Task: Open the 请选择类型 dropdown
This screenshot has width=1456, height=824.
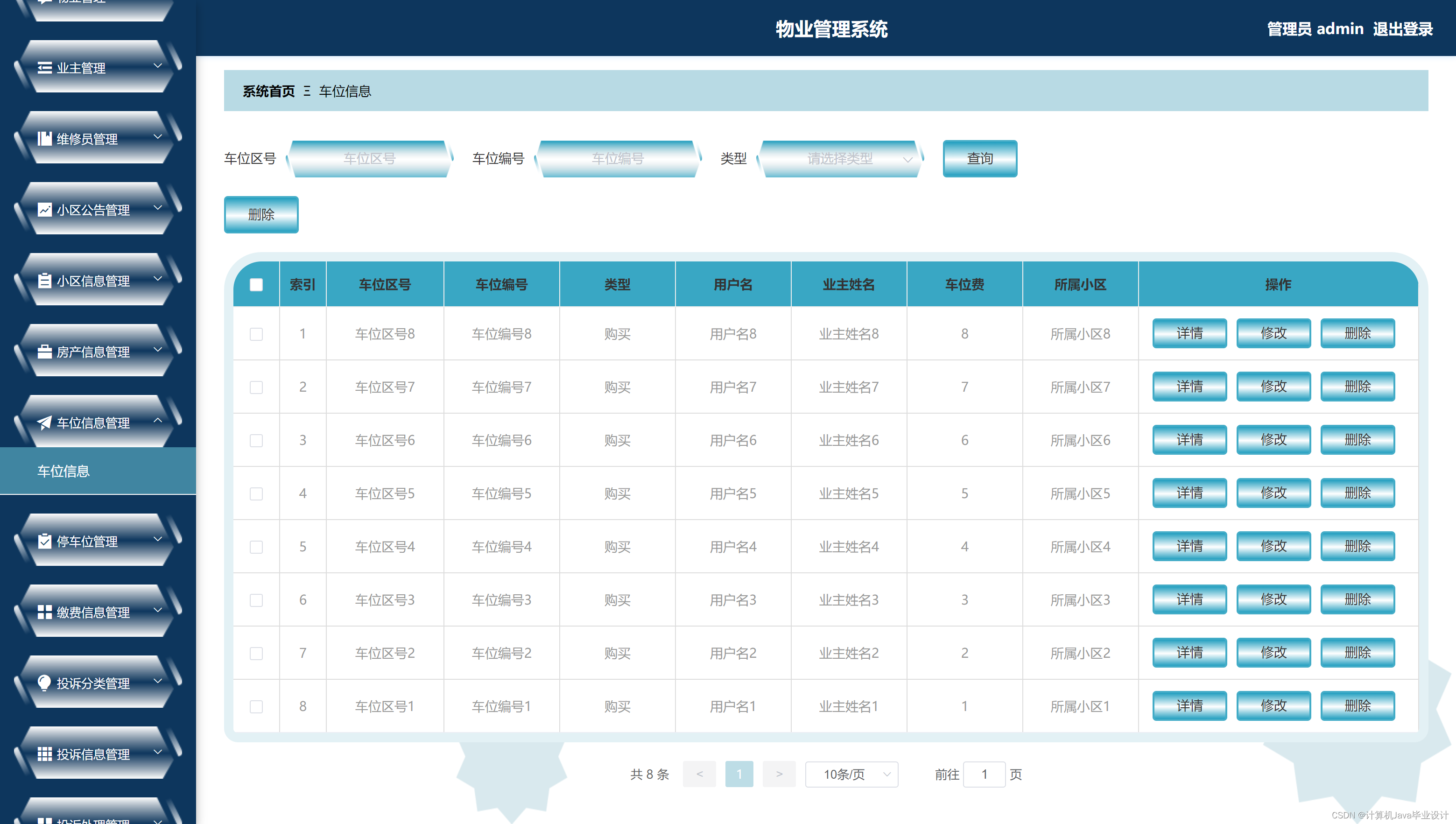Action: point(841,158)
